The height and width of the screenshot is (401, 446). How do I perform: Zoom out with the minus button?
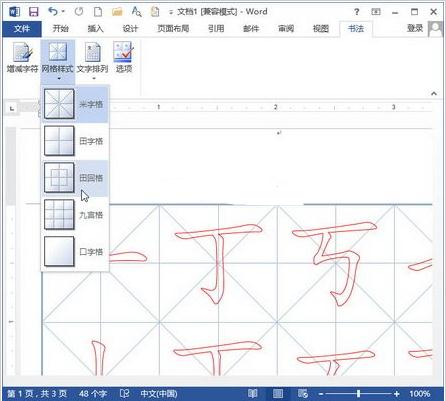point(321,394)
